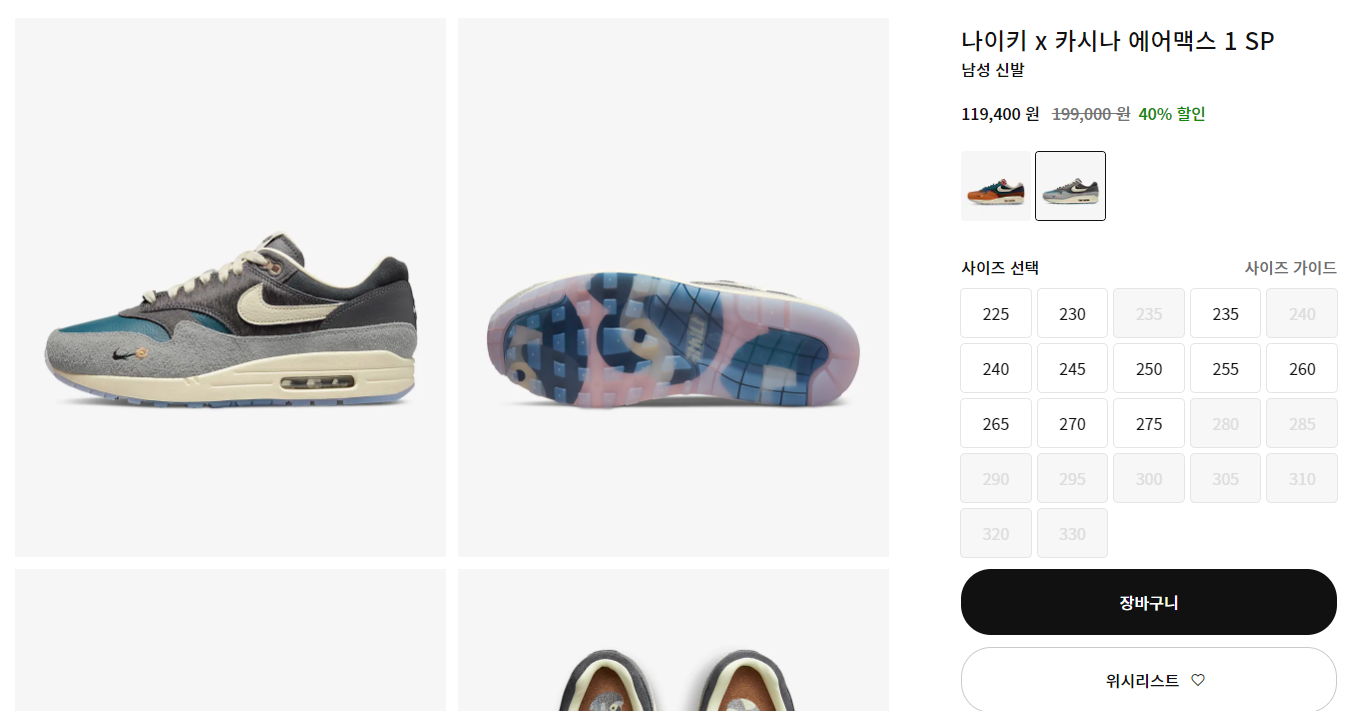Choose the available size 235 option
This screenshot has width=1364, height=711.
coord(1225,314)
